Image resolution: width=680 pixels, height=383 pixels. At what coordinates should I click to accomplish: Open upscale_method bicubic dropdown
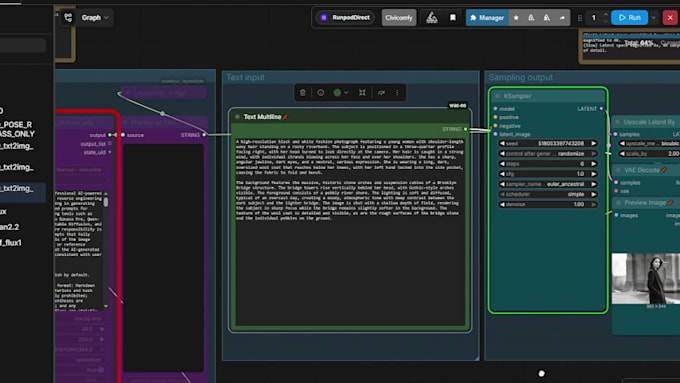(649, 143)
